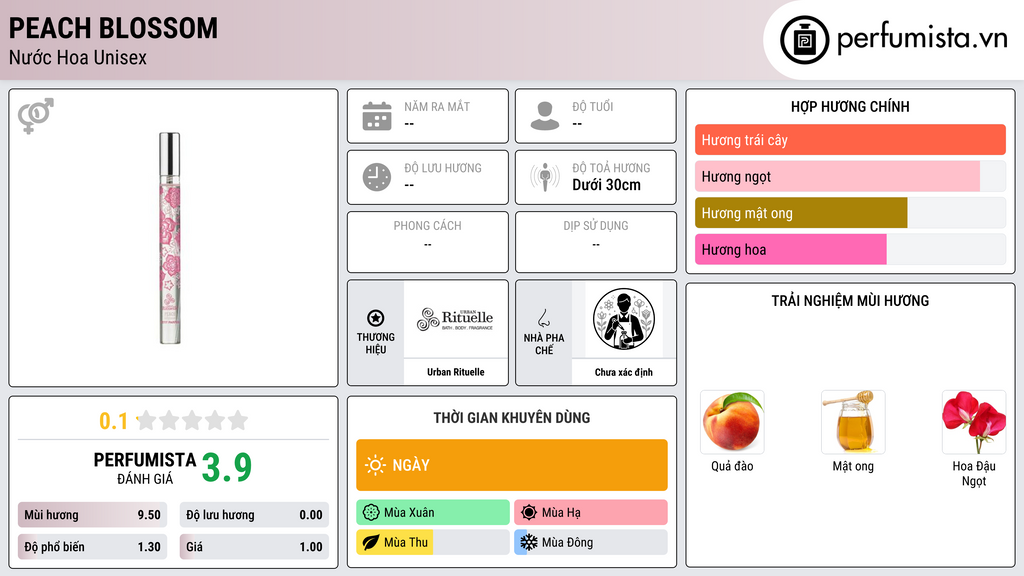Click the Giá 1.00 score
Viewport: 1024px width, 576px height.
tap(254, 547)
